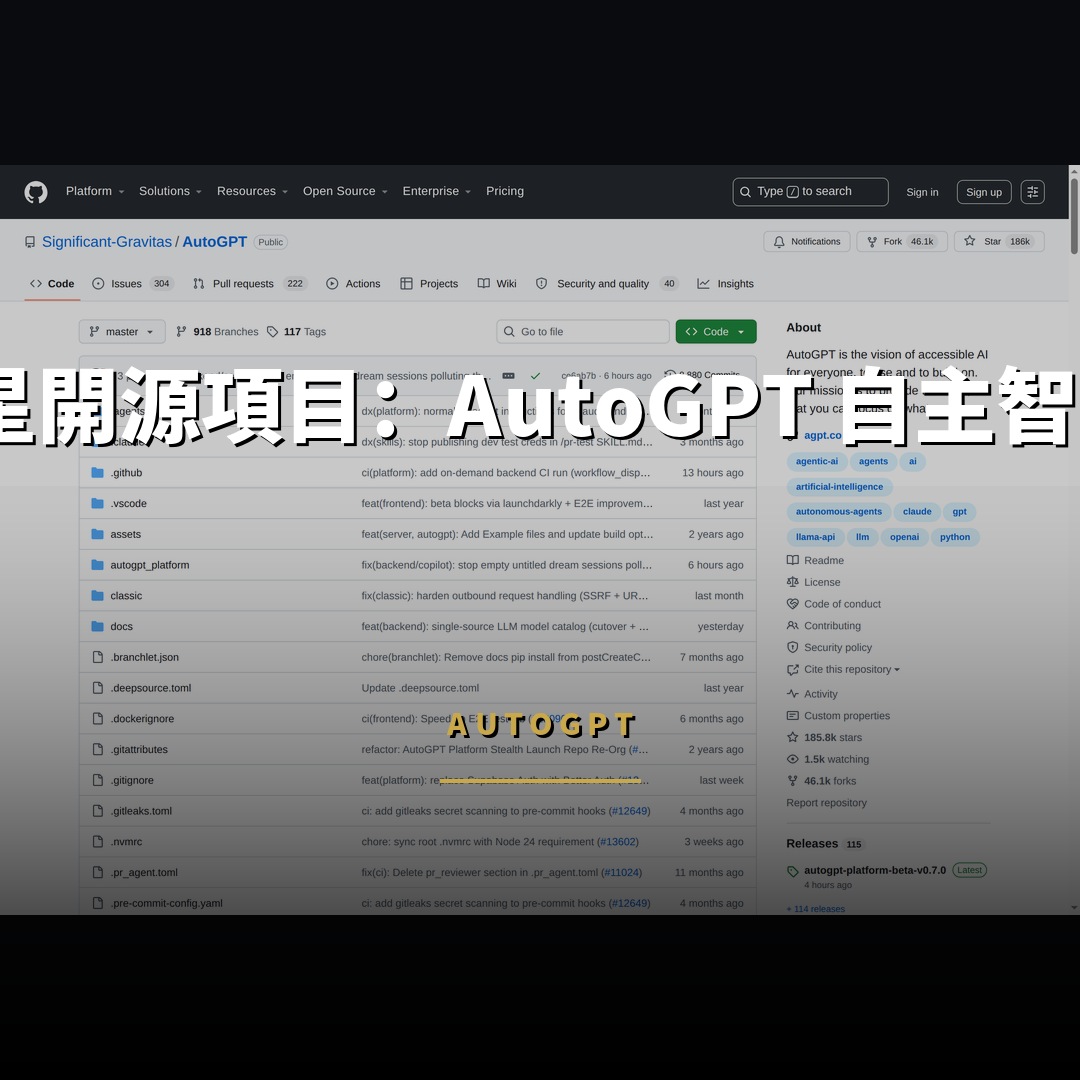The width and height of the screenshot is (1080, 1080).
Task: Open the .dockerignore file
Action: click(x=142, y=719)
